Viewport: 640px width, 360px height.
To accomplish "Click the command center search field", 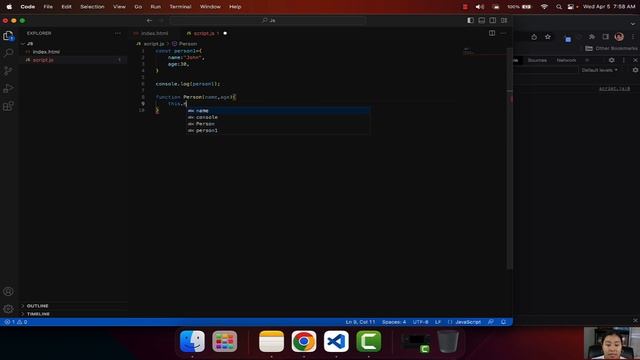I will point(268,20).
